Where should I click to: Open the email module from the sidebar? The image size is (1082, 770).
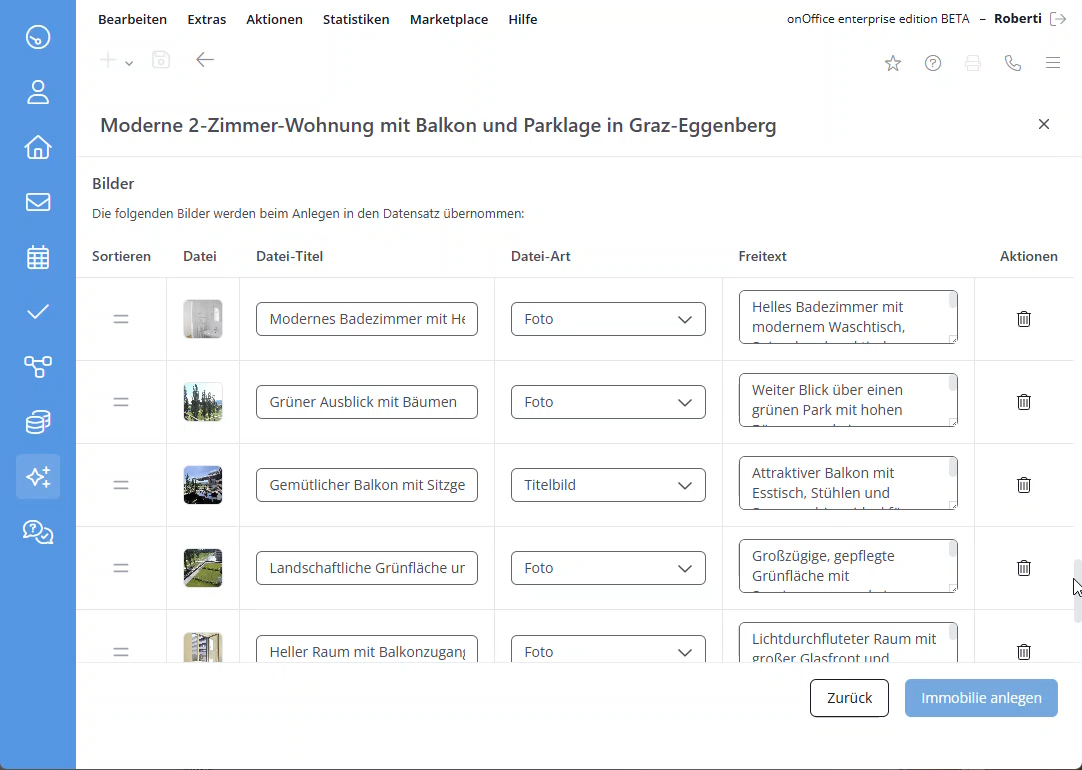[x=37, y=202]
